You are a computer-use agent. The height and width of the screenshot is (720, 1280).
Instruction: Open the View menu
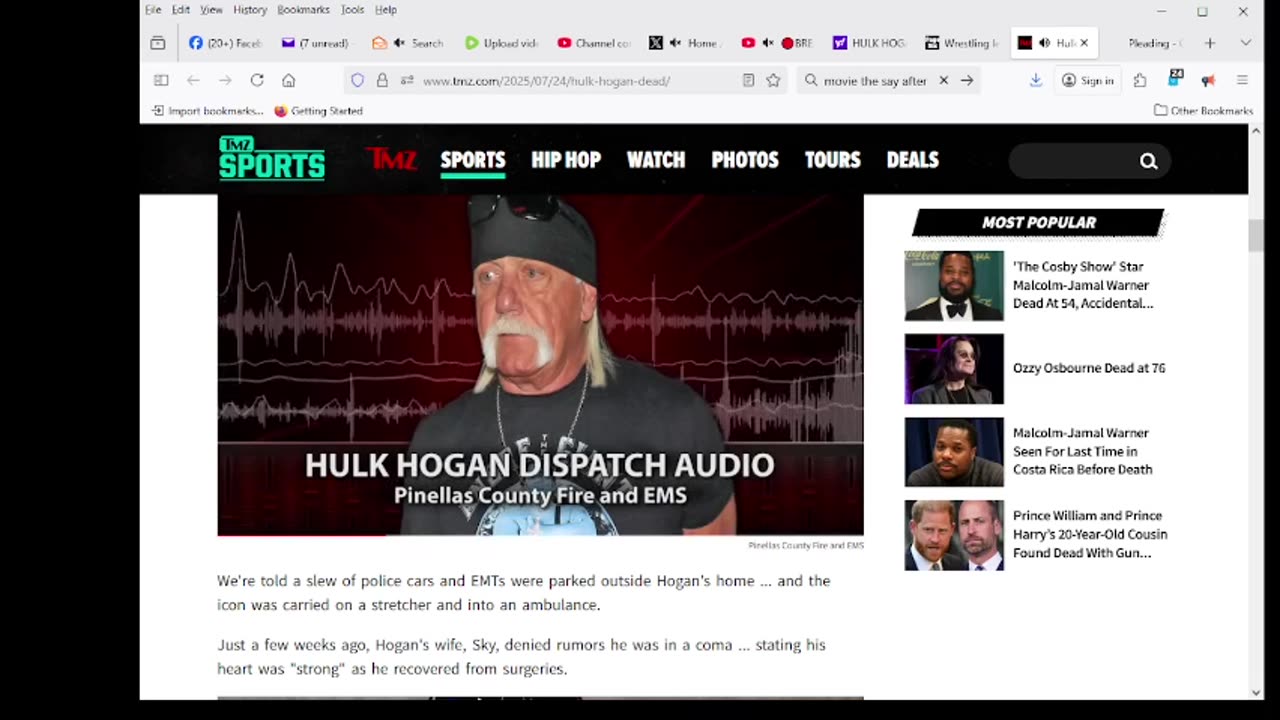[211, 10]
